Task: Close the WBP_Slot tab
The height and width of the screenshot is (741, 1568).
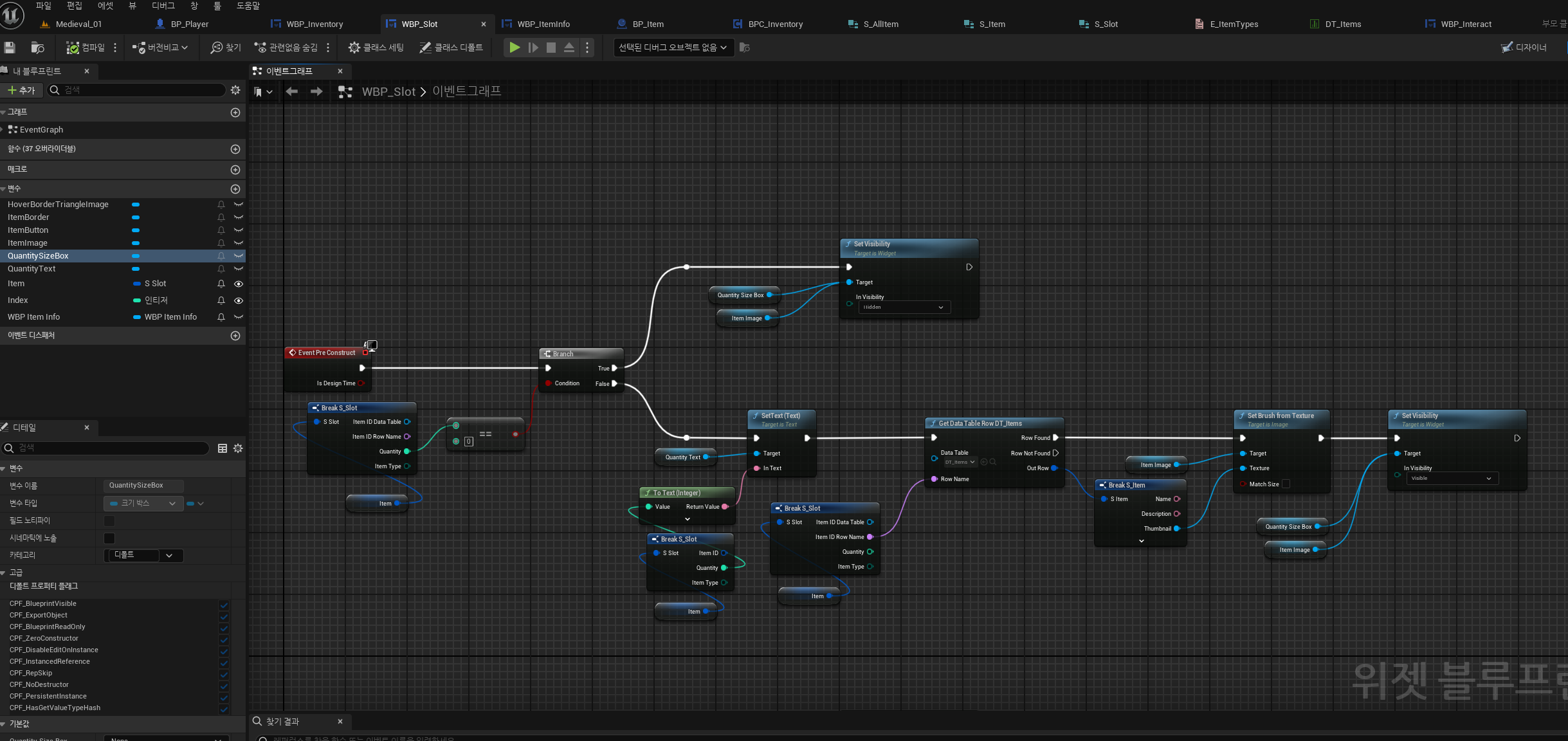Action: click(x=484, y=24)
